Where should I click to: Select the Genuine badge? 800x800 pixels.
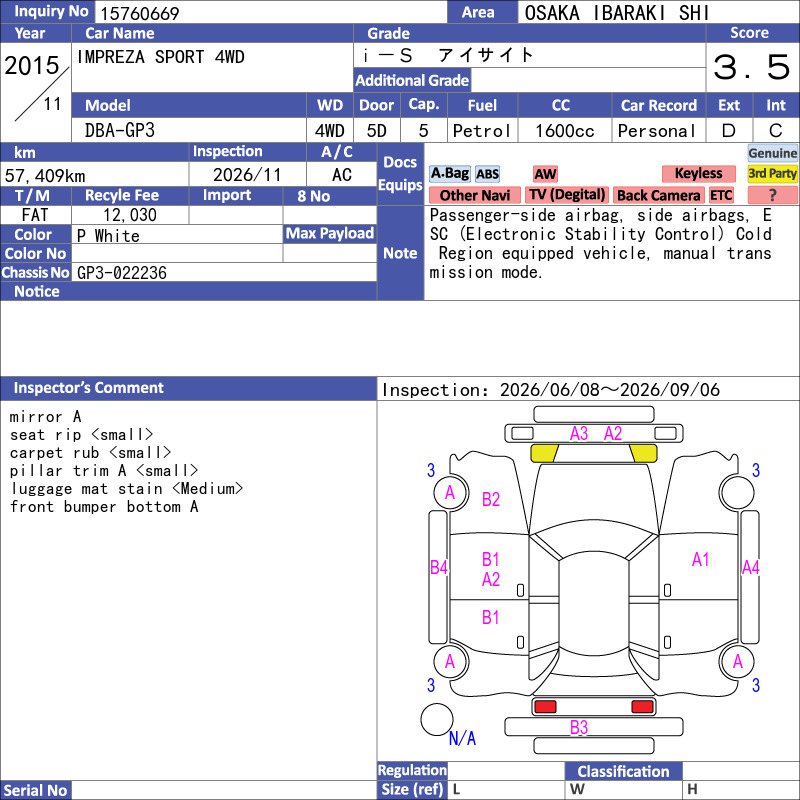[772, 153]
